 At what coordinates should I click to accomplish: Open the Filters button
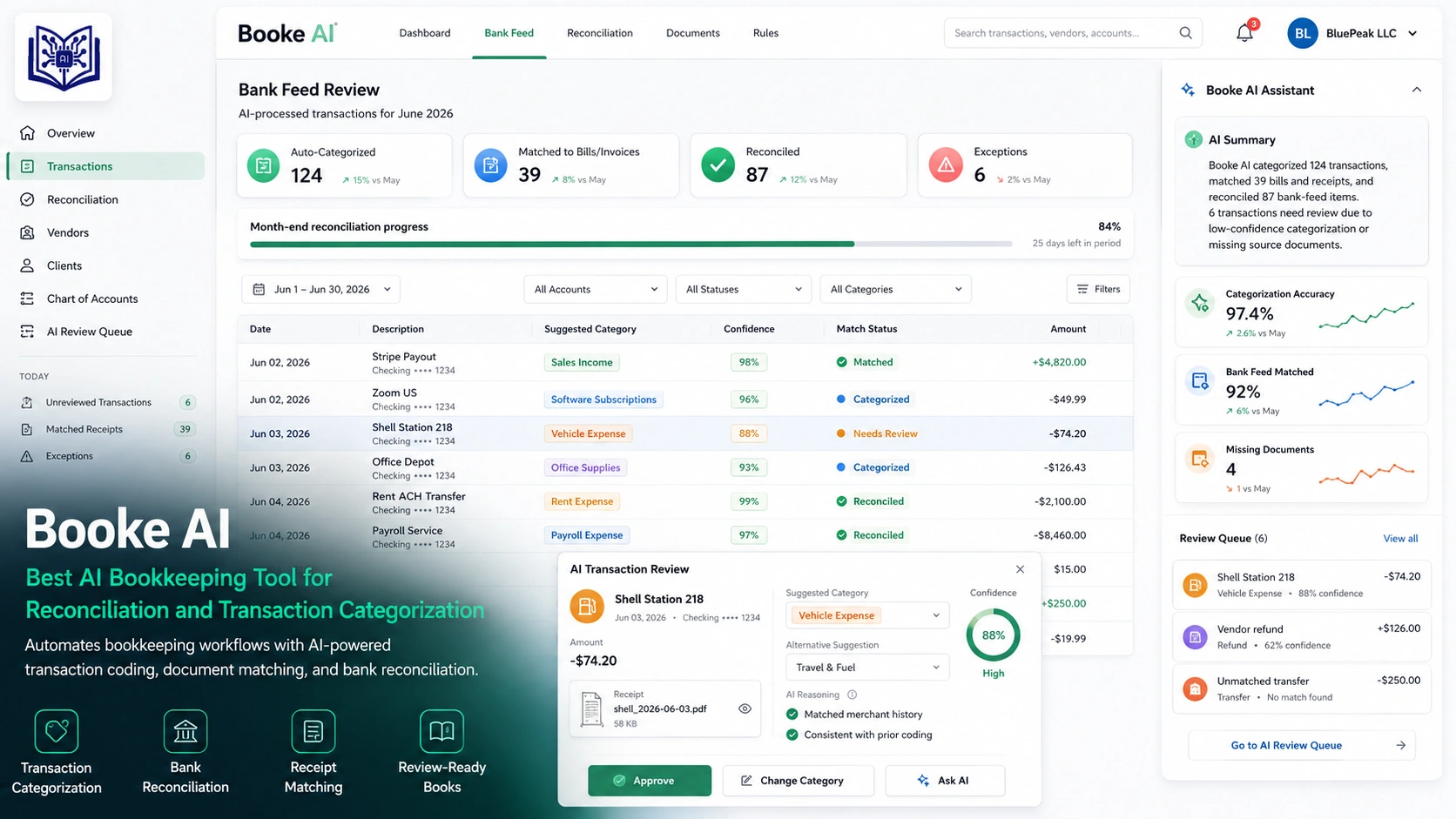1098,289
